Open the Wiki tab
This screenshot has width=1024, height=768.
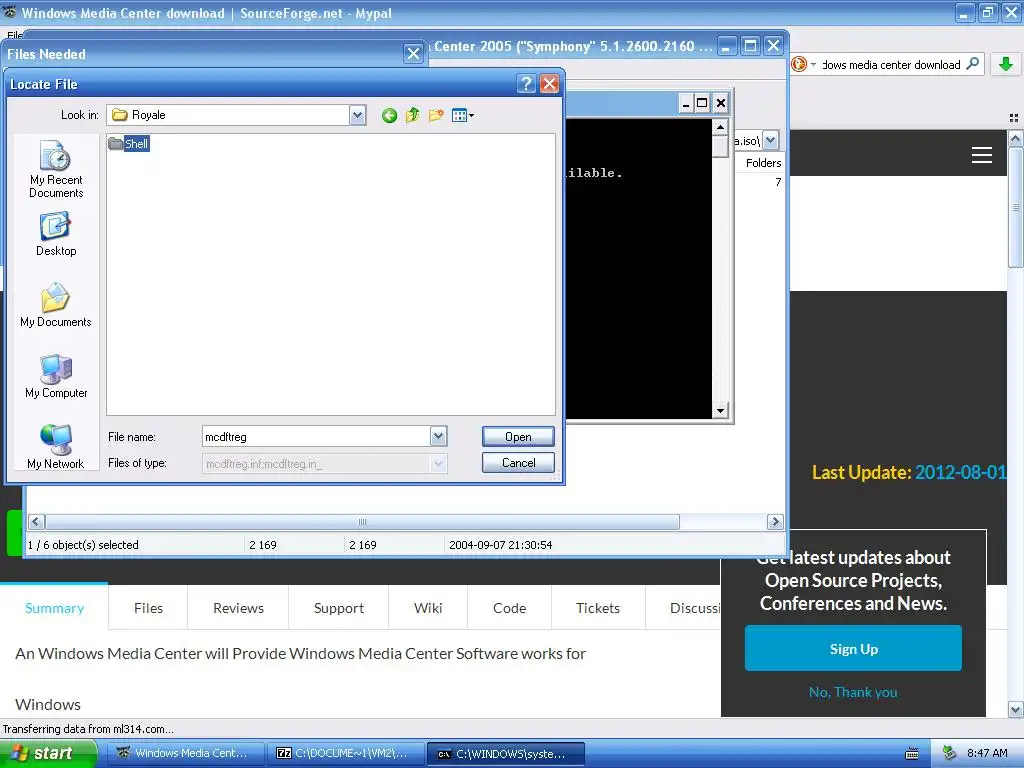(428, 608)
